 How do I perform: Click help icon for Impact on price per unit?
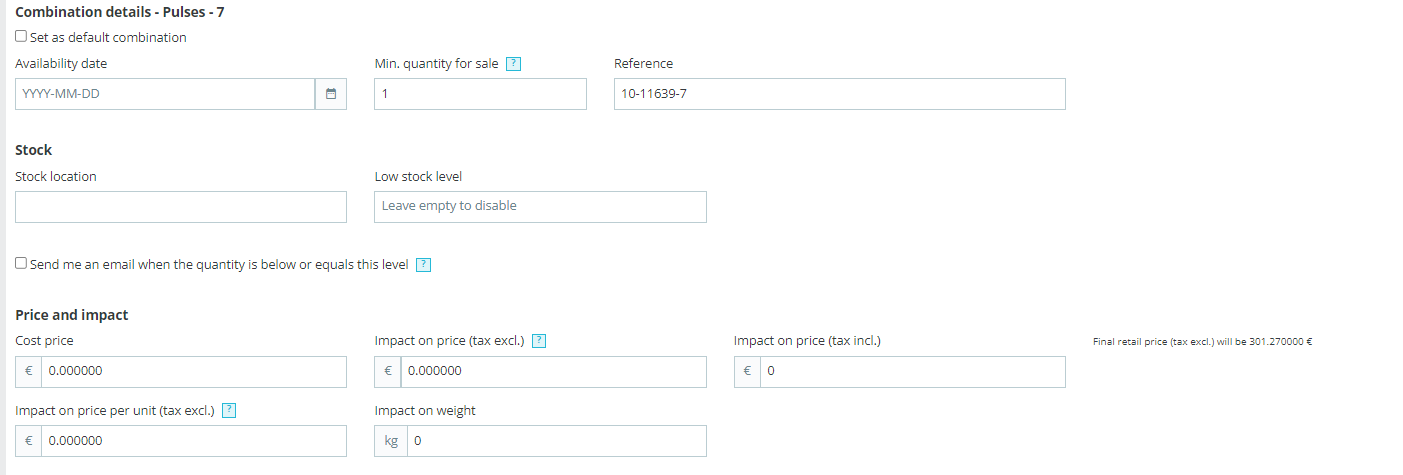[229, 410]
